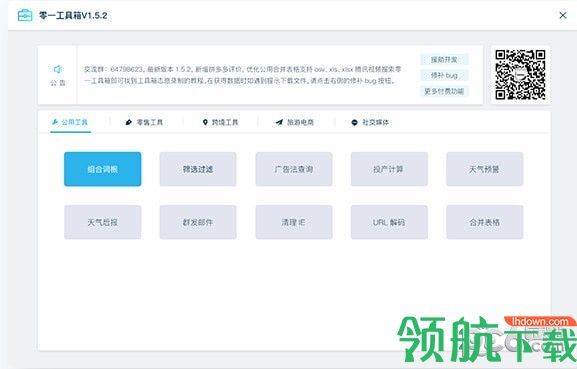
Task: Open the 合并表格 tool
Action: coord(485,222)
